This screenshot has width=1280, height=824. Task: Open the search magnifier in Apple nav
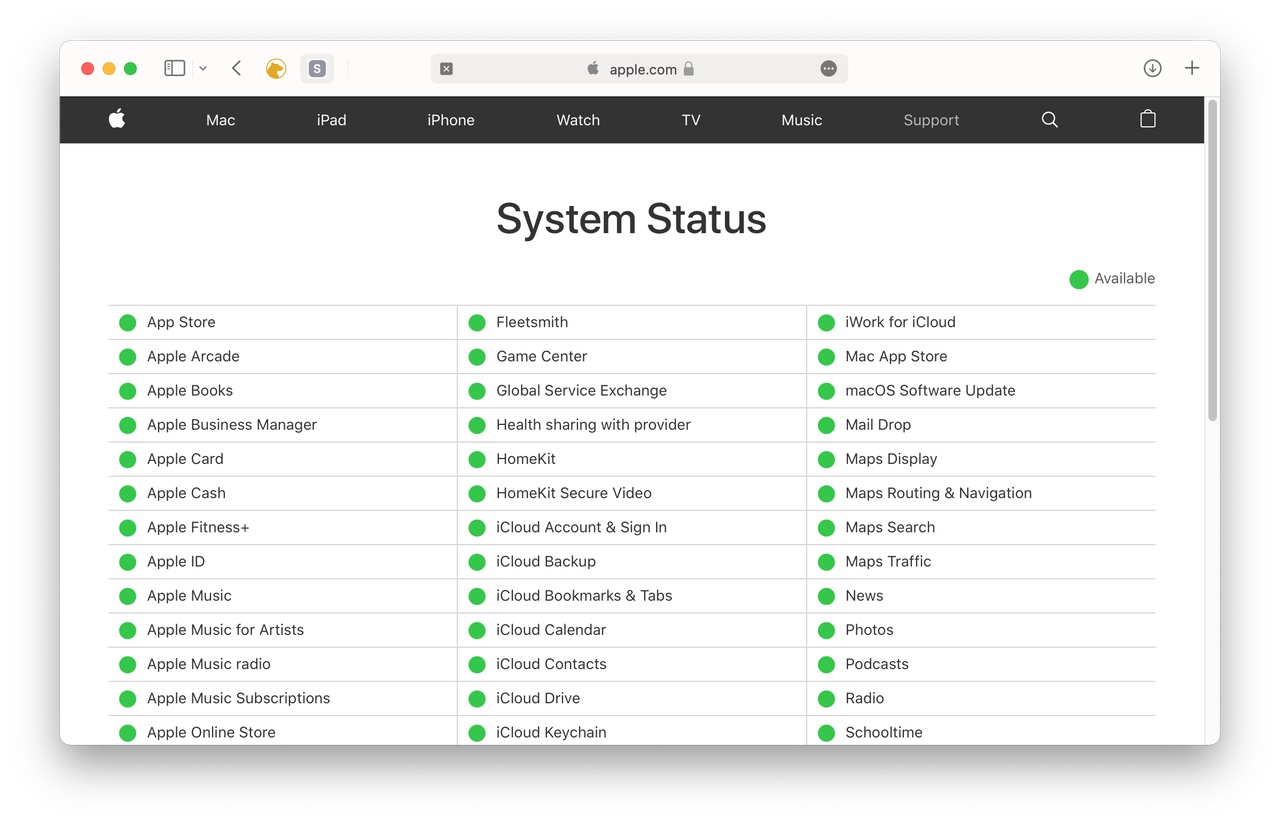pyautogui.click(x=1049, y=119)
